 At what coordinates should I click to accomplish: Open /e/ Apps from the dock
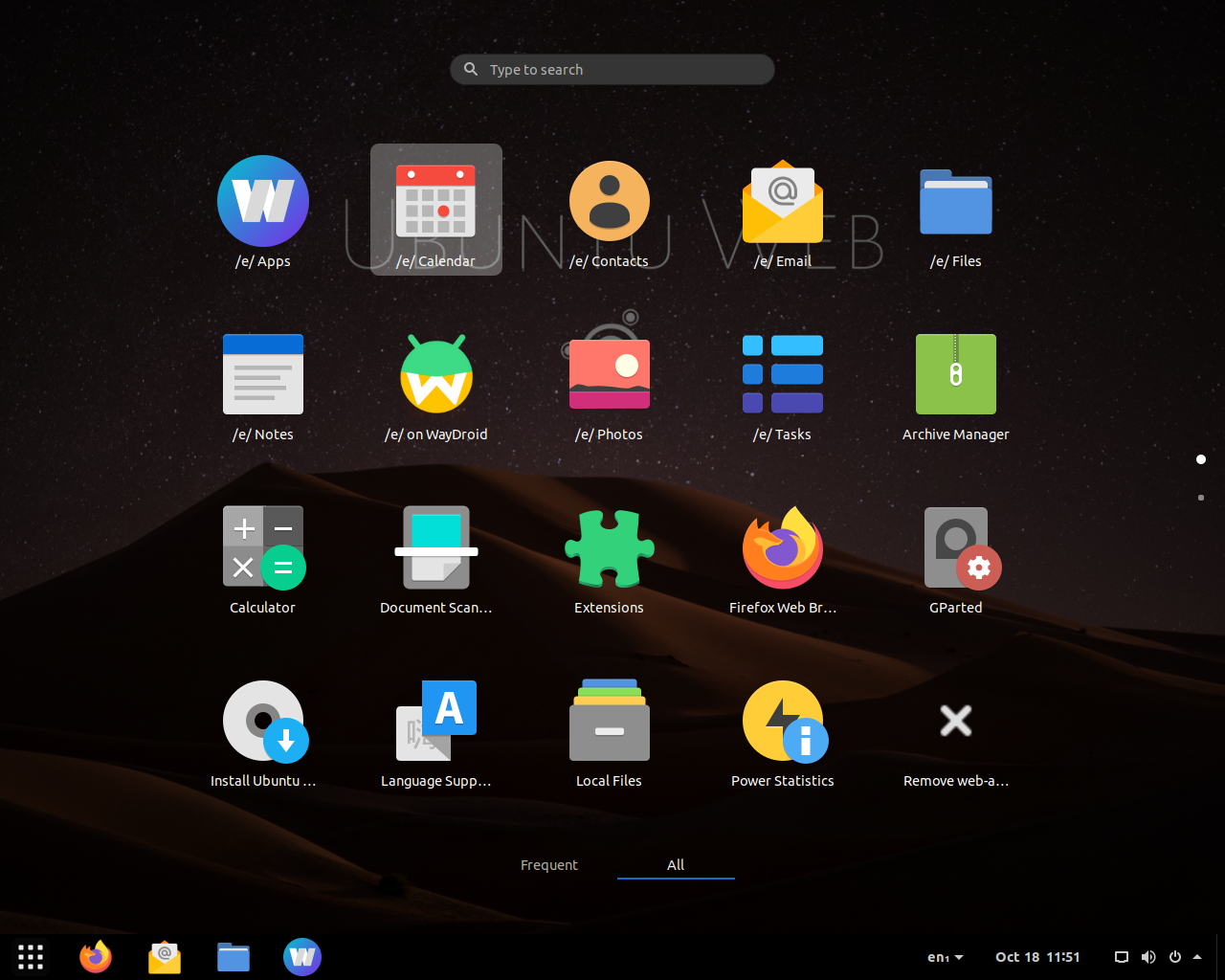(302, 956)
